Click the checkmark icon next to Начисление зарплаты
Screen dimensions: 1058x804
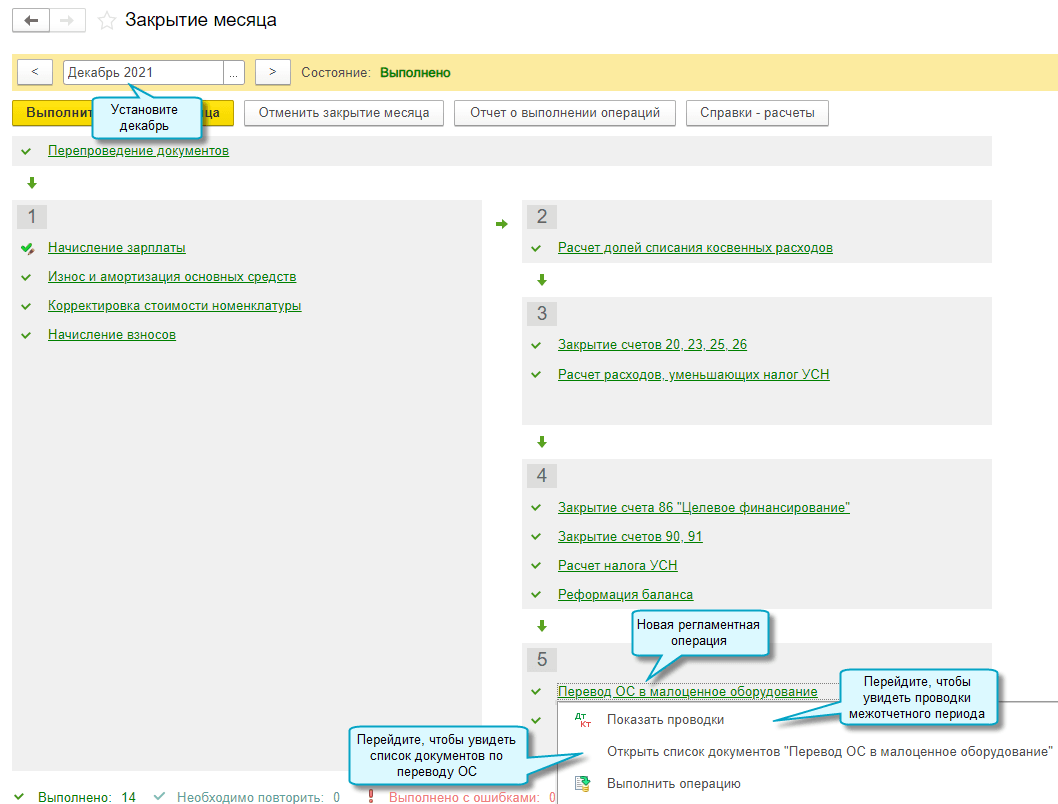click(27, 249)
